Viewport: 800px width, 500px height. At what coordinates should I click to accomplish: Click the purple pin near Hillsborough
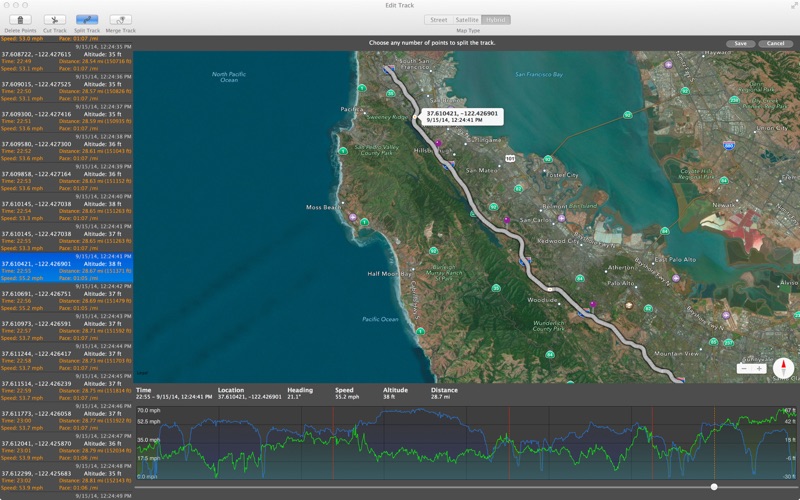pos(438,144)
